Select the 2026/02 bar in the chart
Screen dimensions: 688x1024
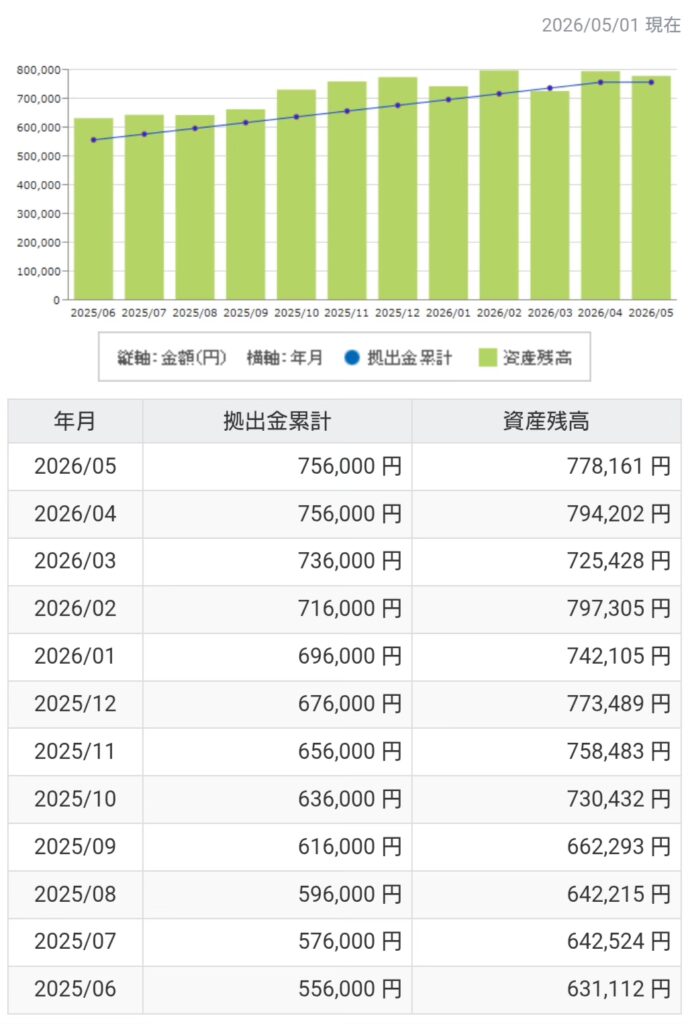click(x=499, y=185)
